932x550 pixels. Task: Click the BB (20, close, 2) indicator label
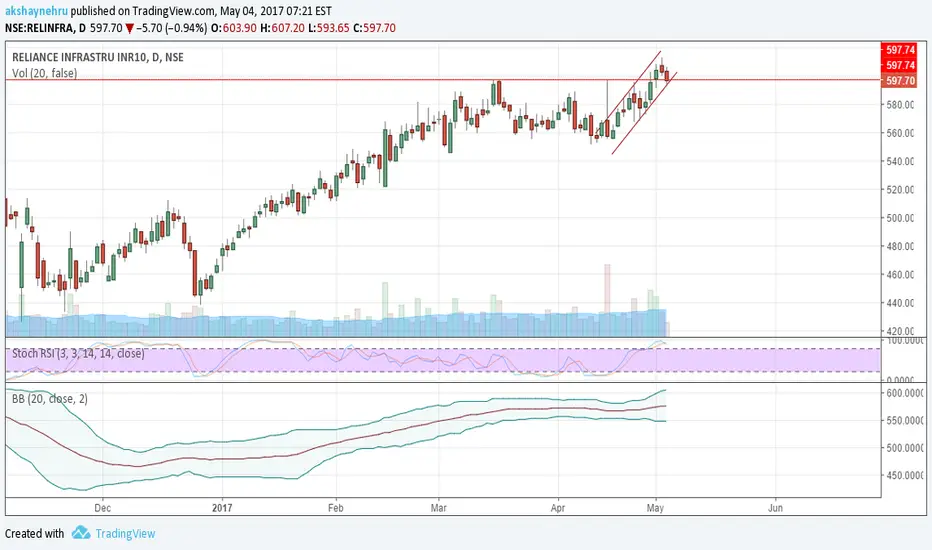(x=50, y=398)
